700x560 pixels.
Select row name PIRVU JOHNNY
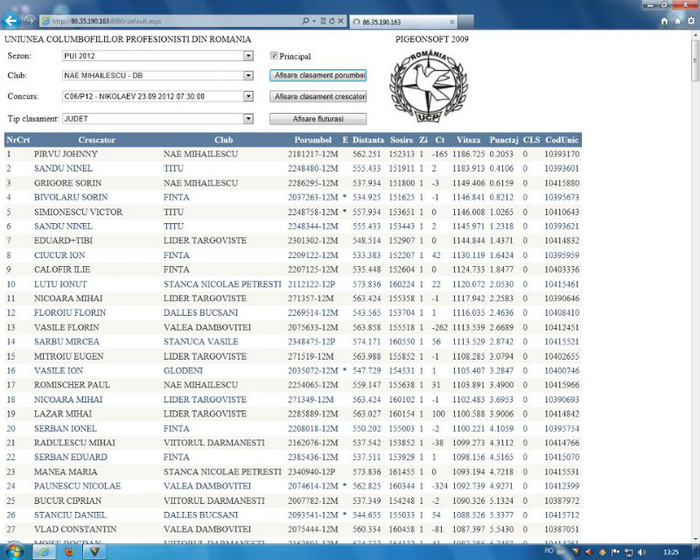66,154
